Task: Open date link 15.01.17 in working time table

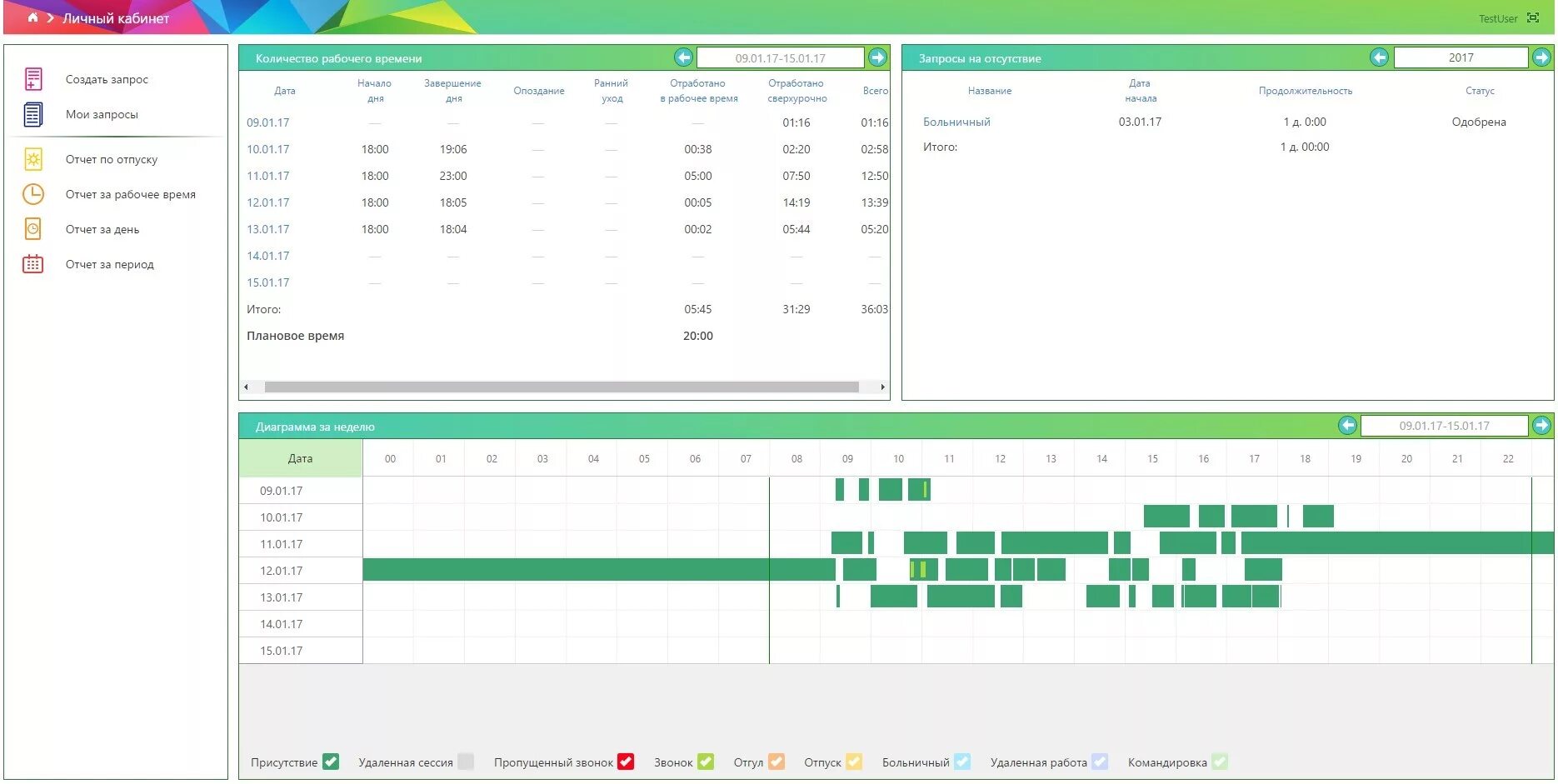Action: pyautogui.click(x=268, y=282)
